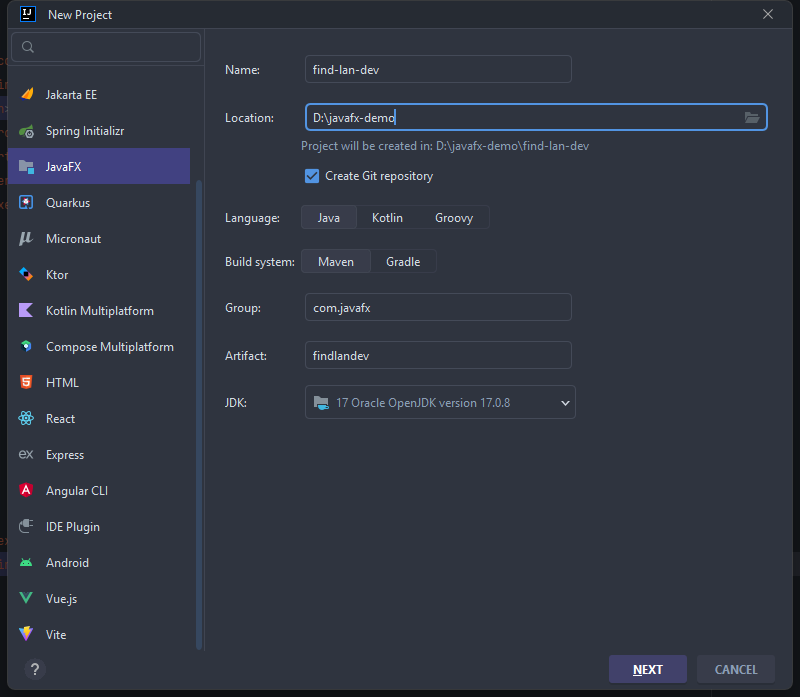800x697 pixels.
Task: Set build system to Gradle
Action: click(x=403, y=262)
